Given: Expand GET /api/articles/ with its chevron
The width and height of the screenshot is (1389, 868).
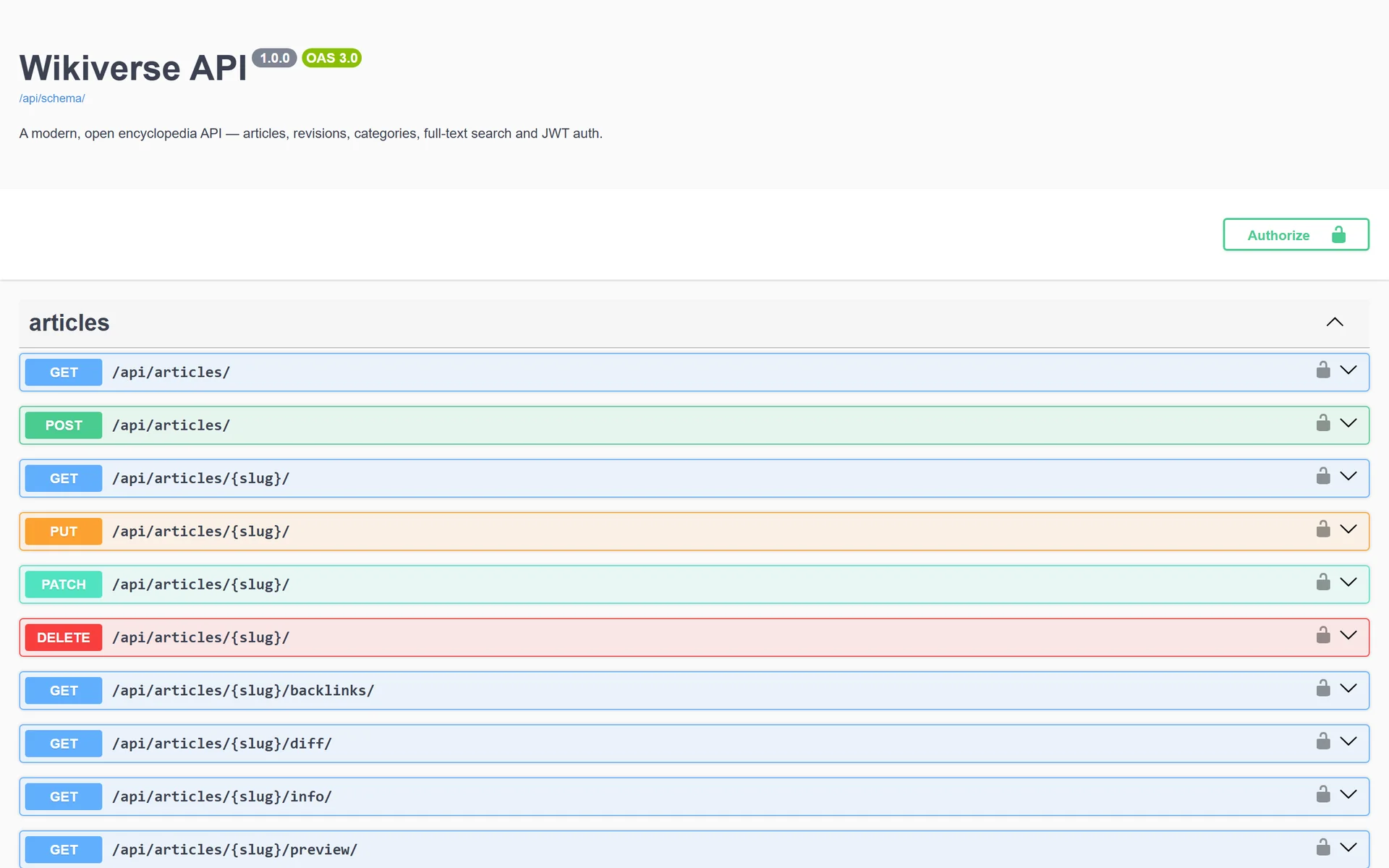Looking at the screenshot, I should click(1348, 370).
